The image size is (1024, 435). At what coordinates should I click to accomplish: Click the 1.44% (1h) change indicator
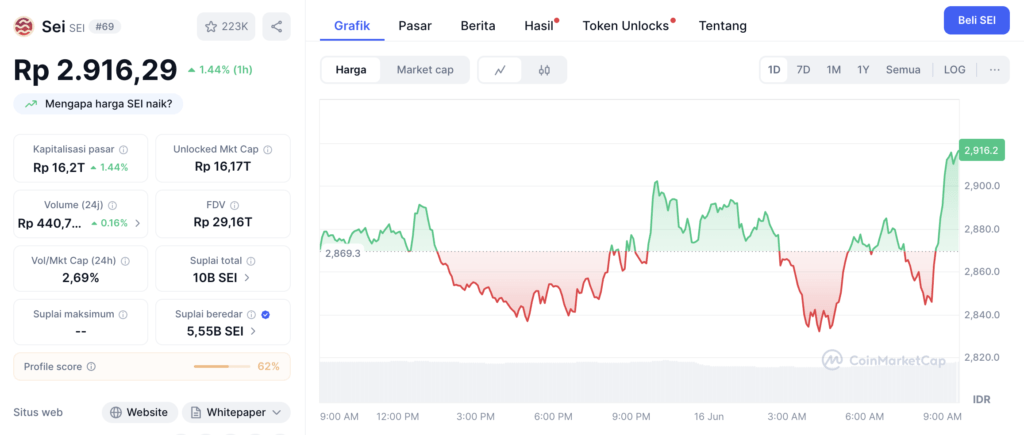(219, 69)
